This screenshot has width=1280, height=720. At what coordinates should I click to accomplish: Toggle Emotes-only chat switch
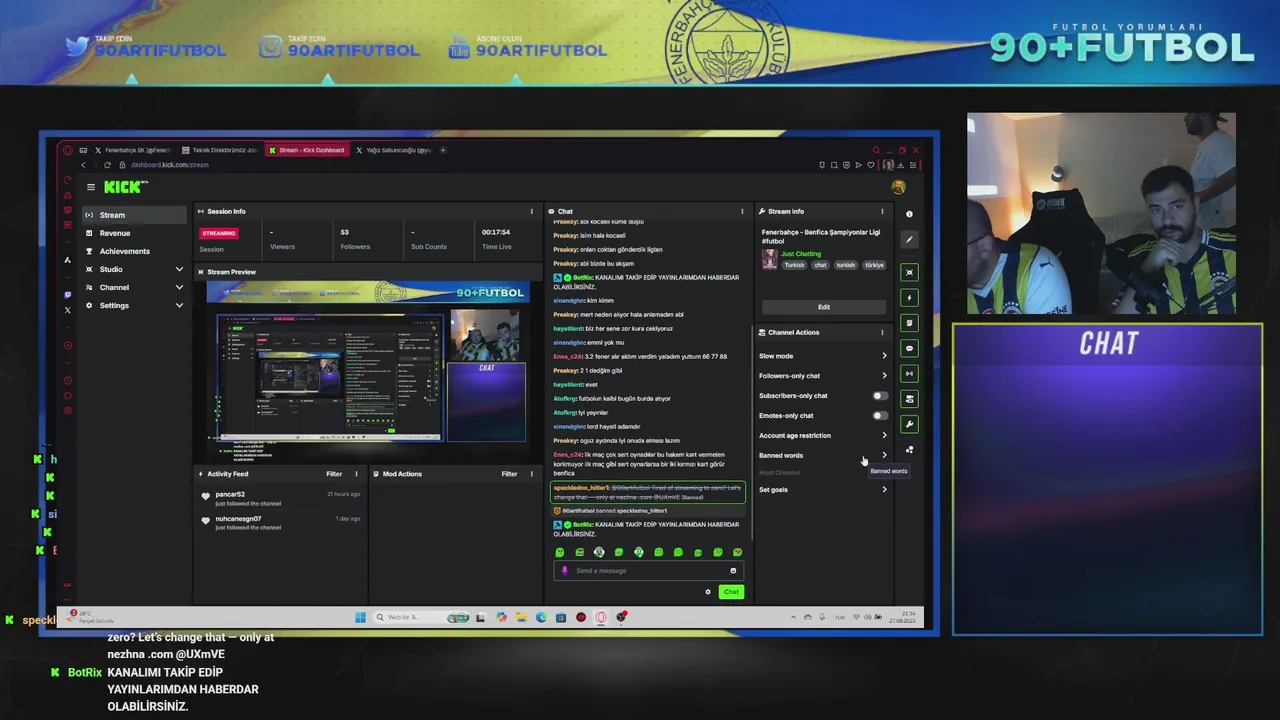pyautogui.click(x=879, y=416)
